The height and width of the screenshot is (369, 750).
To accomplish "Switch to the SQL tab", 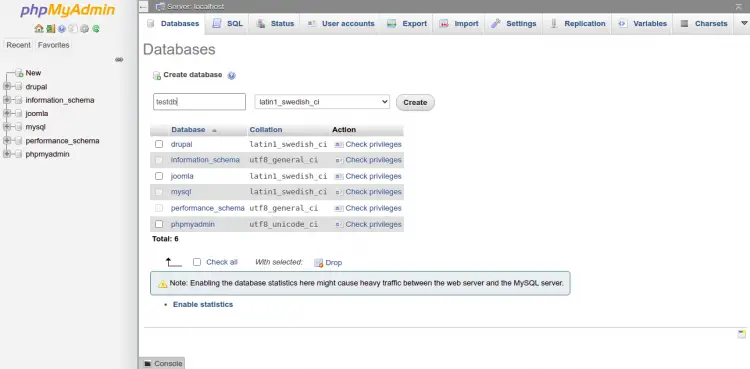I will 227,24.
